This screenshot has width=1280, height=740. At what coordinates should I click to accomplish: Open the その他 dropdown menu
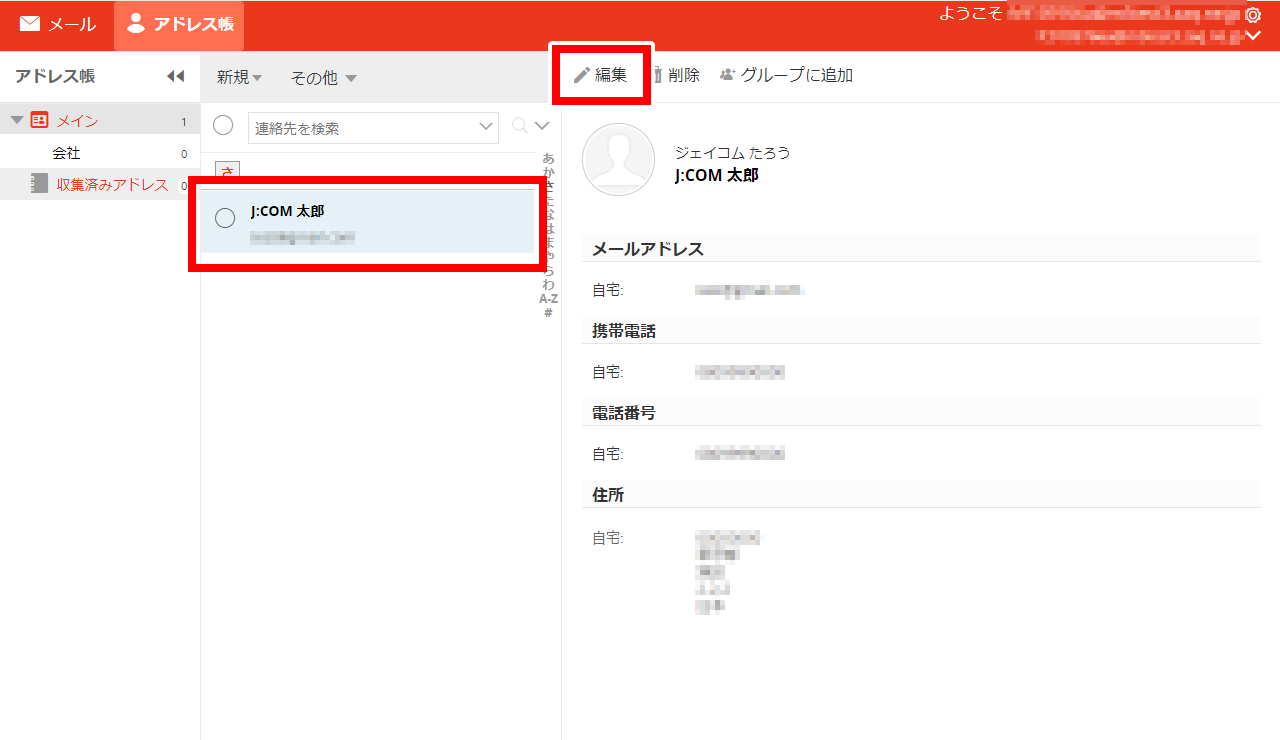[x=323, y=77]
